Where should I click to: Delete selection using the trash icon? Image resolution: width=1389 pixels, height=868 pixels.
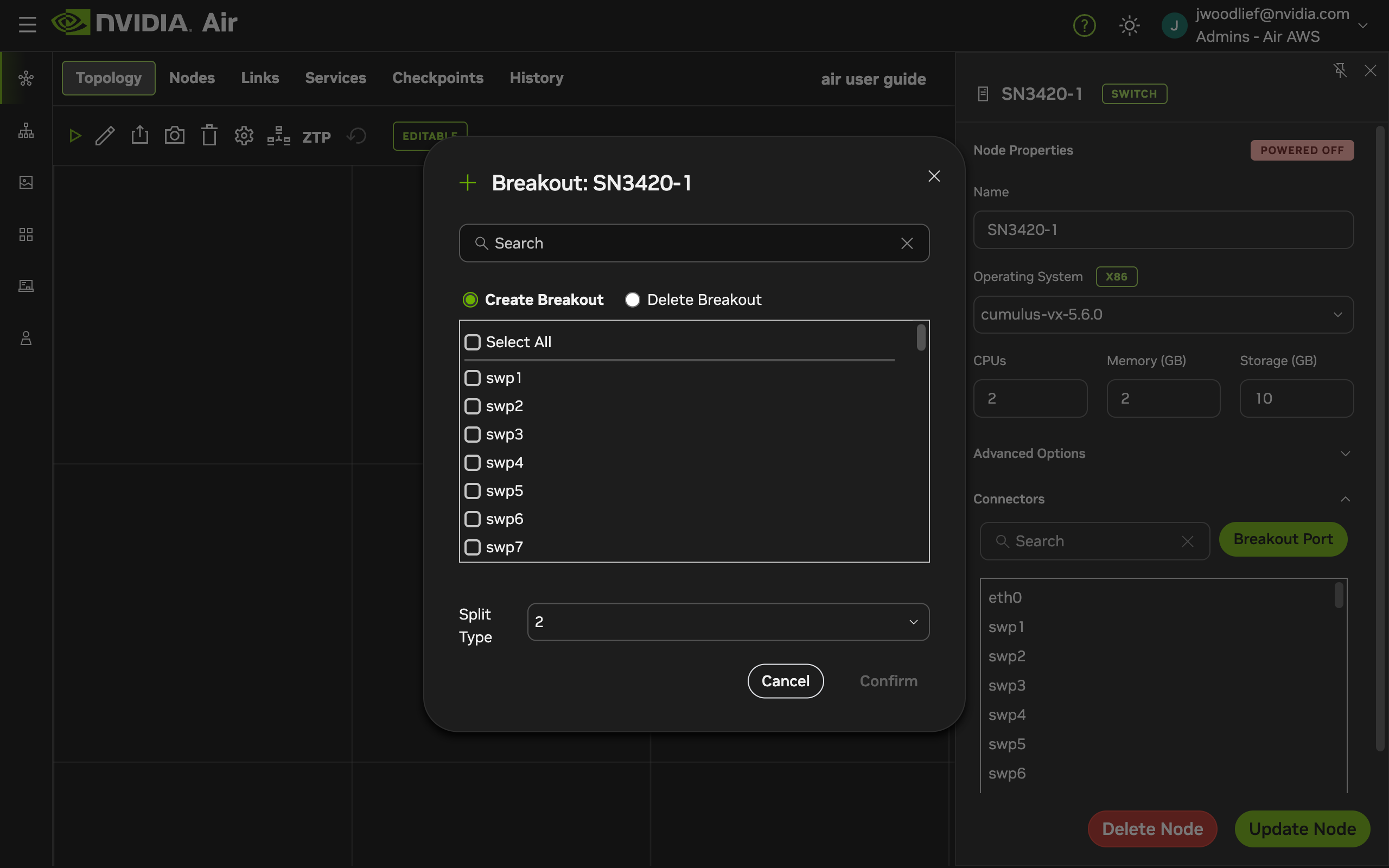(x=209, y=136)
